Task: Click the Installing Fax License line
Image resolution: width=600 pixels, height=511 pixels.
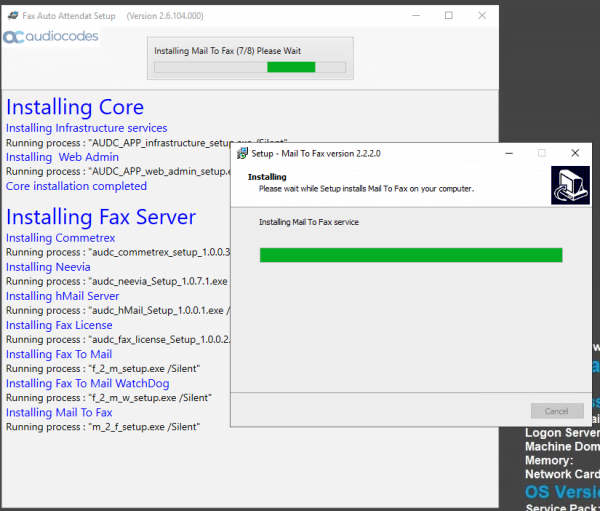Action: tap(59, 325)
